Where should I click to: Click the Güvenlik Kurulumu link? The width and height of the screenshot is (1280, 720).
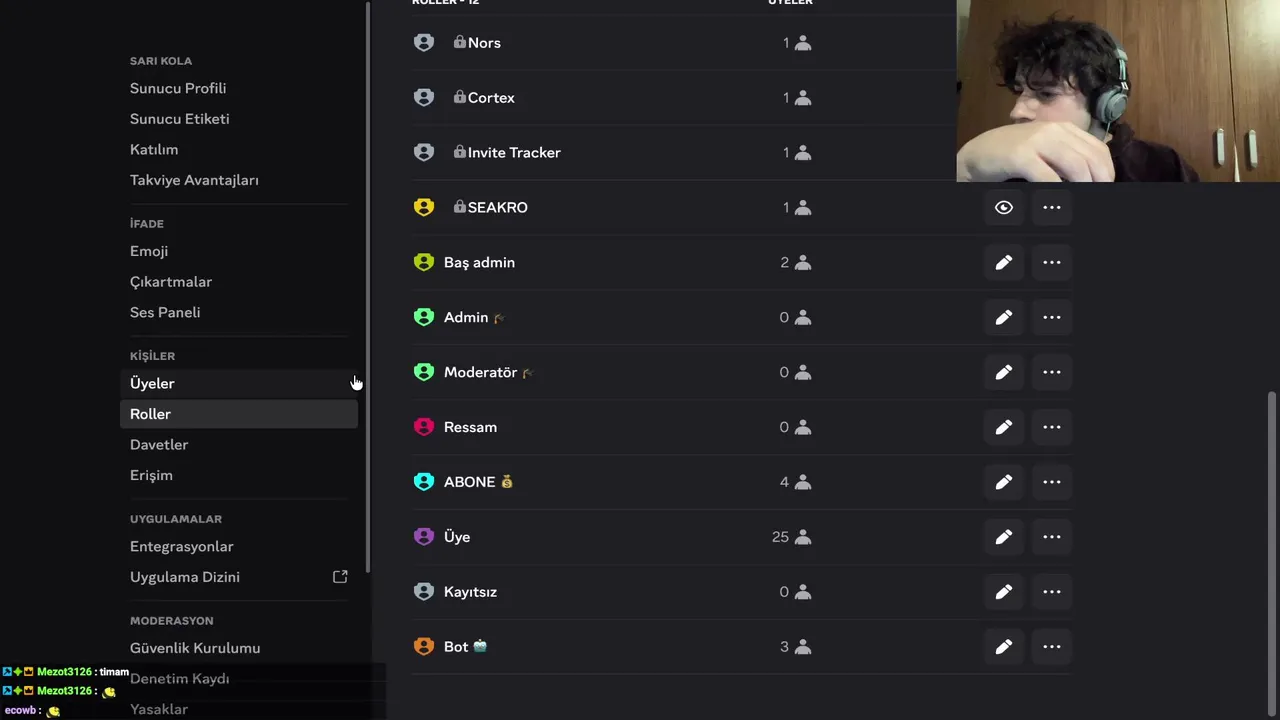tap(195, 648)
